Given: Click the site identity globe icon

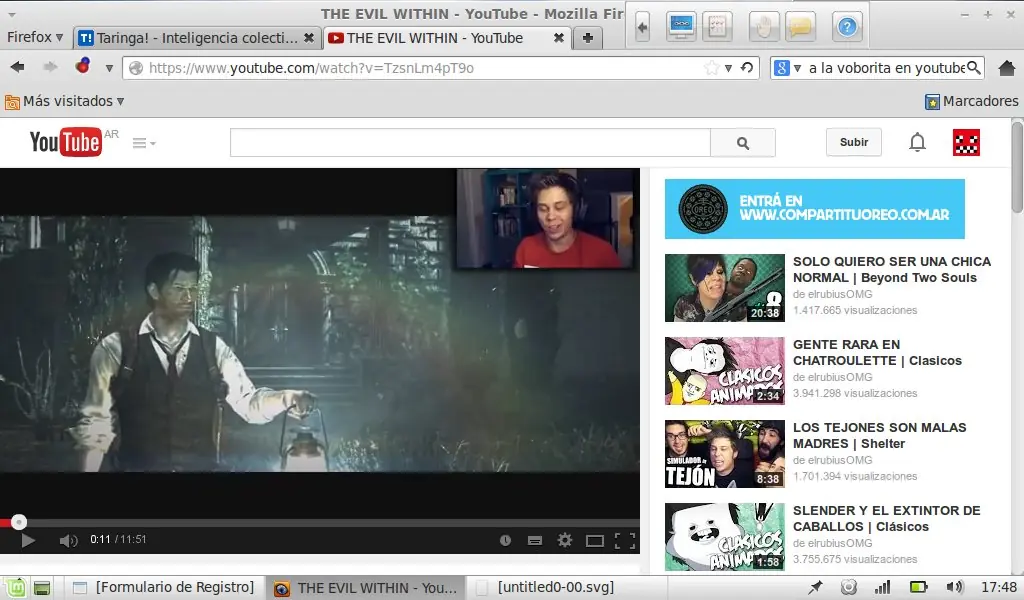Looking at the screenshot, I should pyautogui.click(x=135, y=68).
